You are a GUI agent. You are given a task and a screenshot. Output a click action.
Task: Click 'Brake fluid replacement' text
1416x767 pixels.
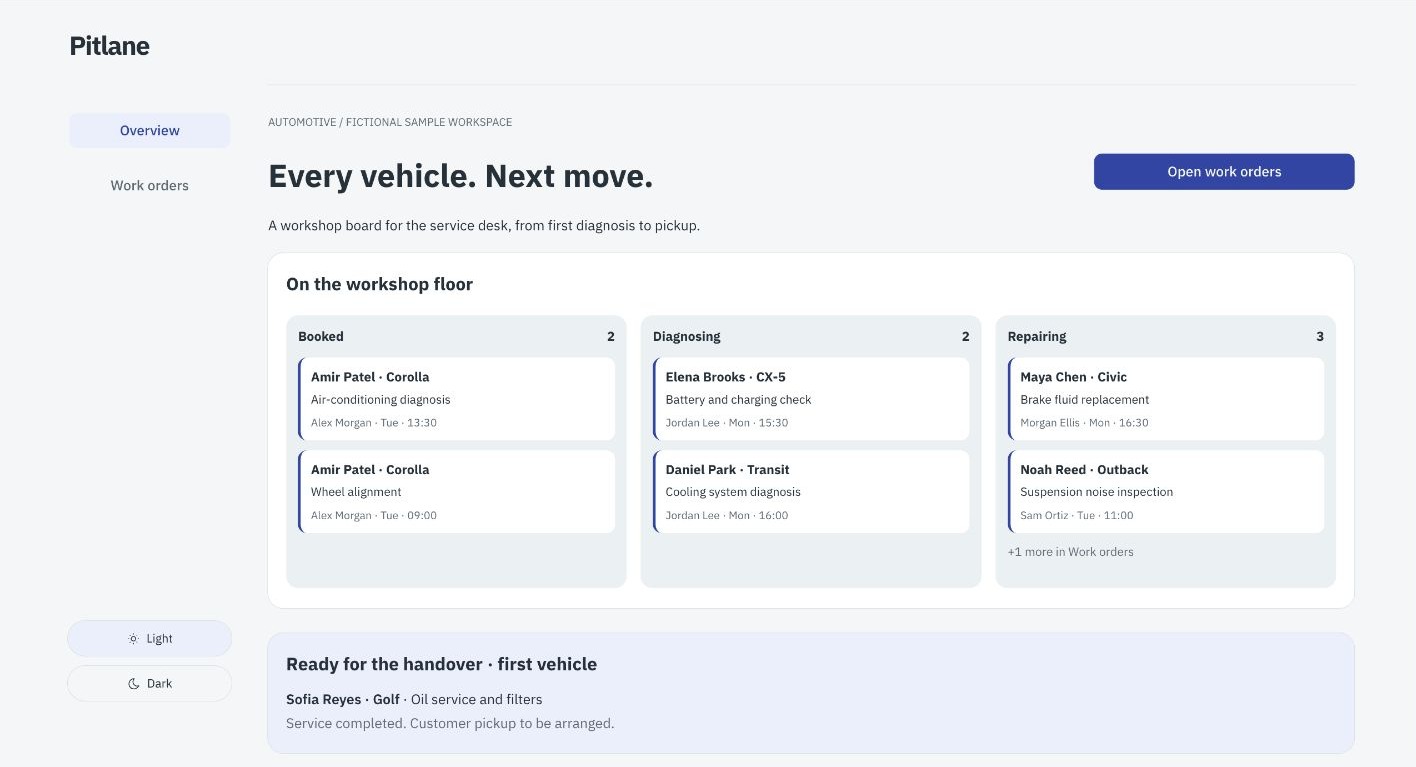tap(1085, 400)
